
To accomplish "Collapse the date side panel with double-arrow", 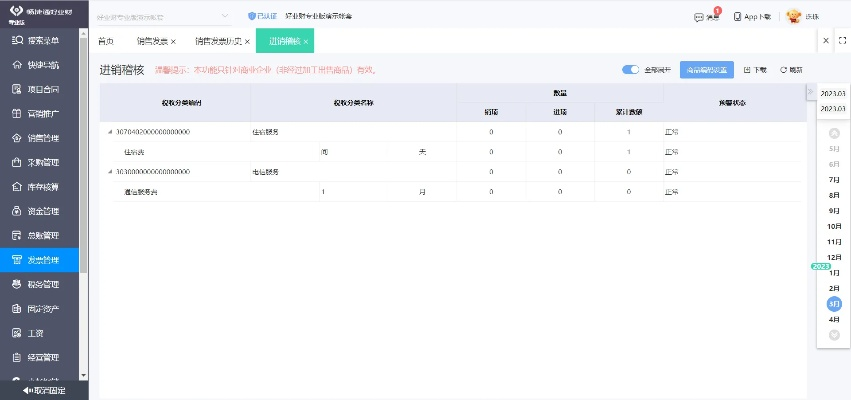I will point(810,92).
